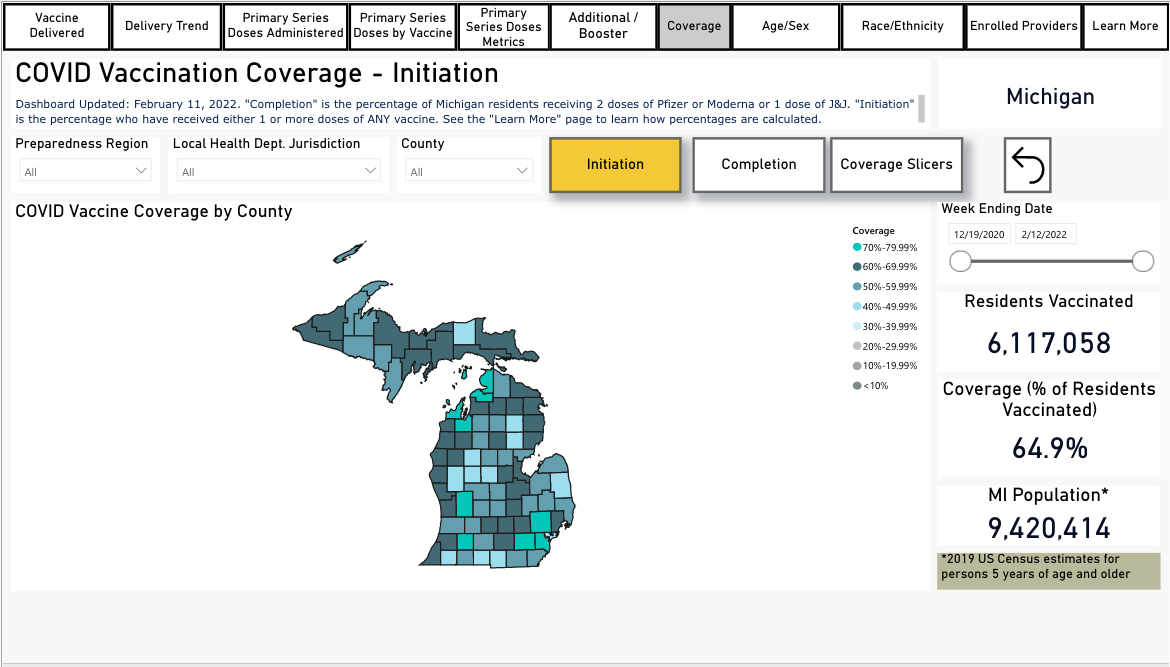Click the 60%-69.99% legend color dot
1170x667 pixels.
pyautogui.click(x=857, y=266)
